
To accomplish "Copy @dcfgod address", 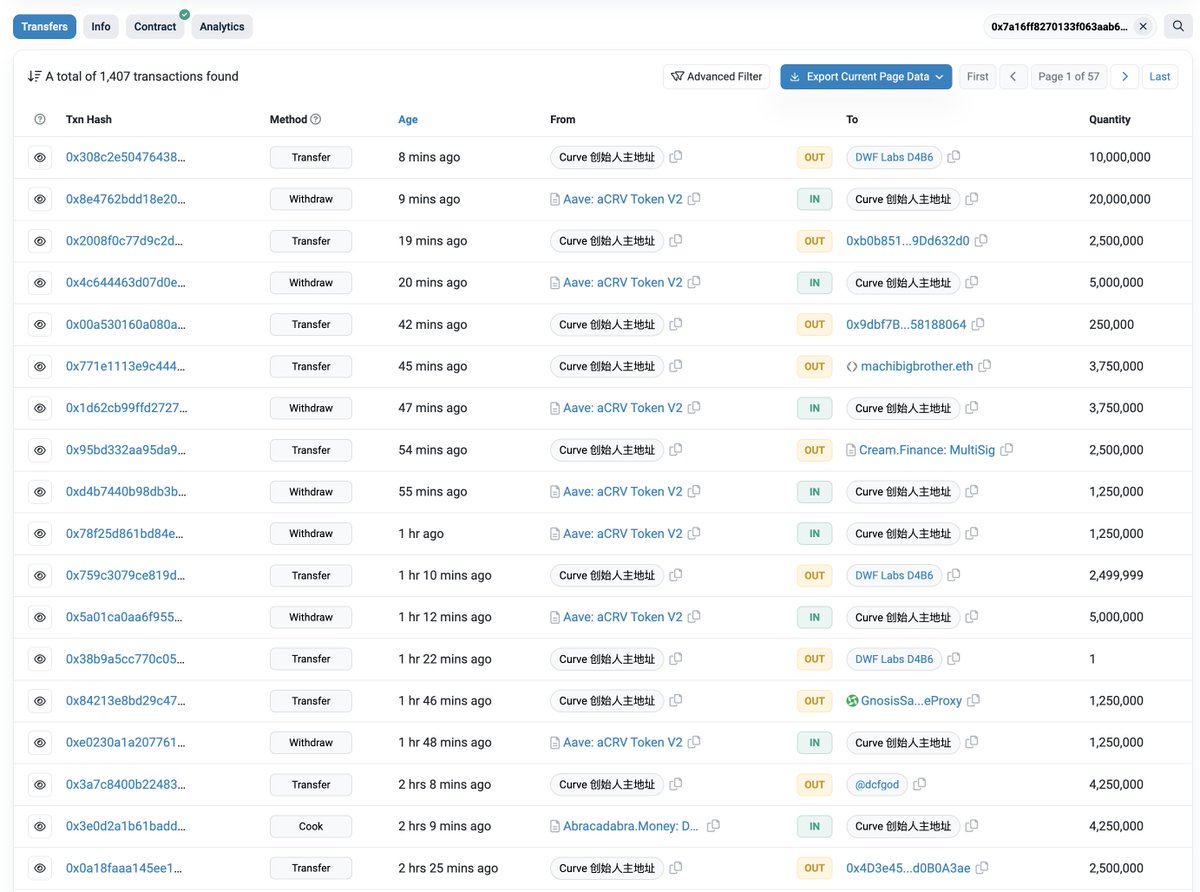I will tap(920, 785).
